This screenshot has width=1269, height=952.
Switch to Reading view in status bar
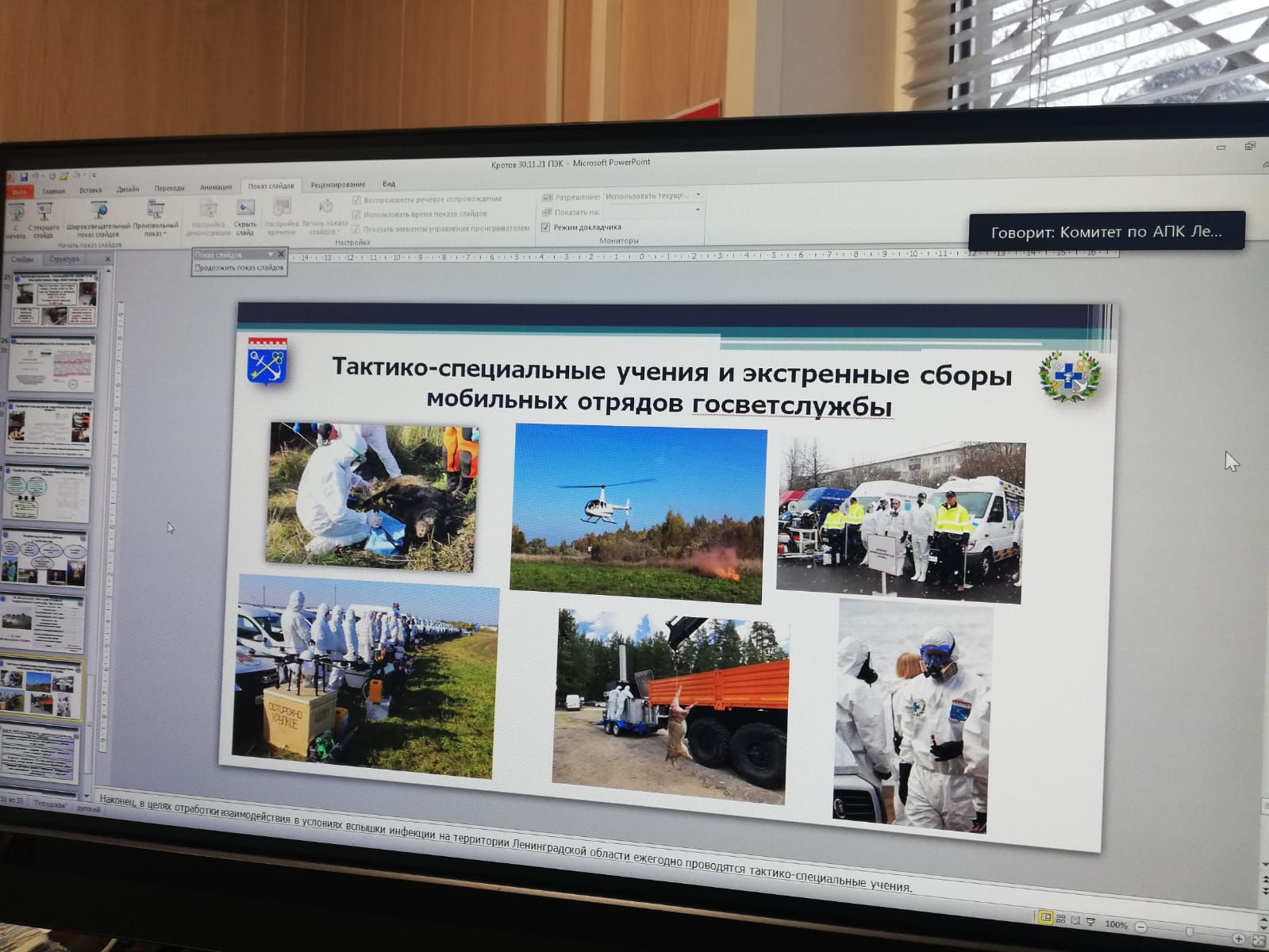[x=1076, y=920]
